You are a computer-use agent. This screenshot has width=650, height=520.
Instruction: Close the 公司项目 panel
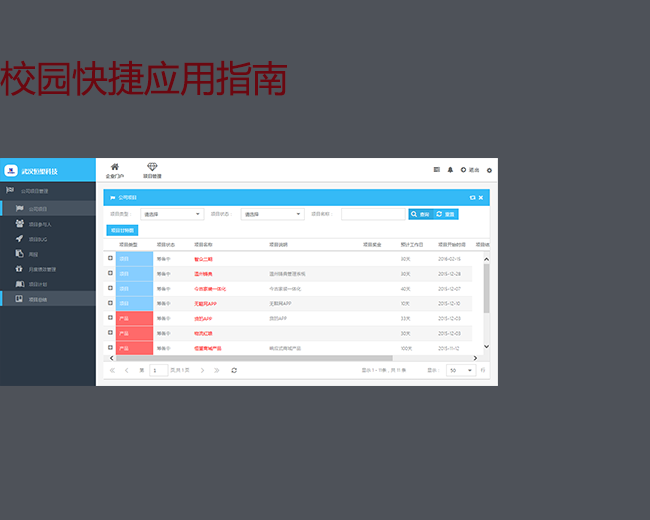click(x=481, y=198)
